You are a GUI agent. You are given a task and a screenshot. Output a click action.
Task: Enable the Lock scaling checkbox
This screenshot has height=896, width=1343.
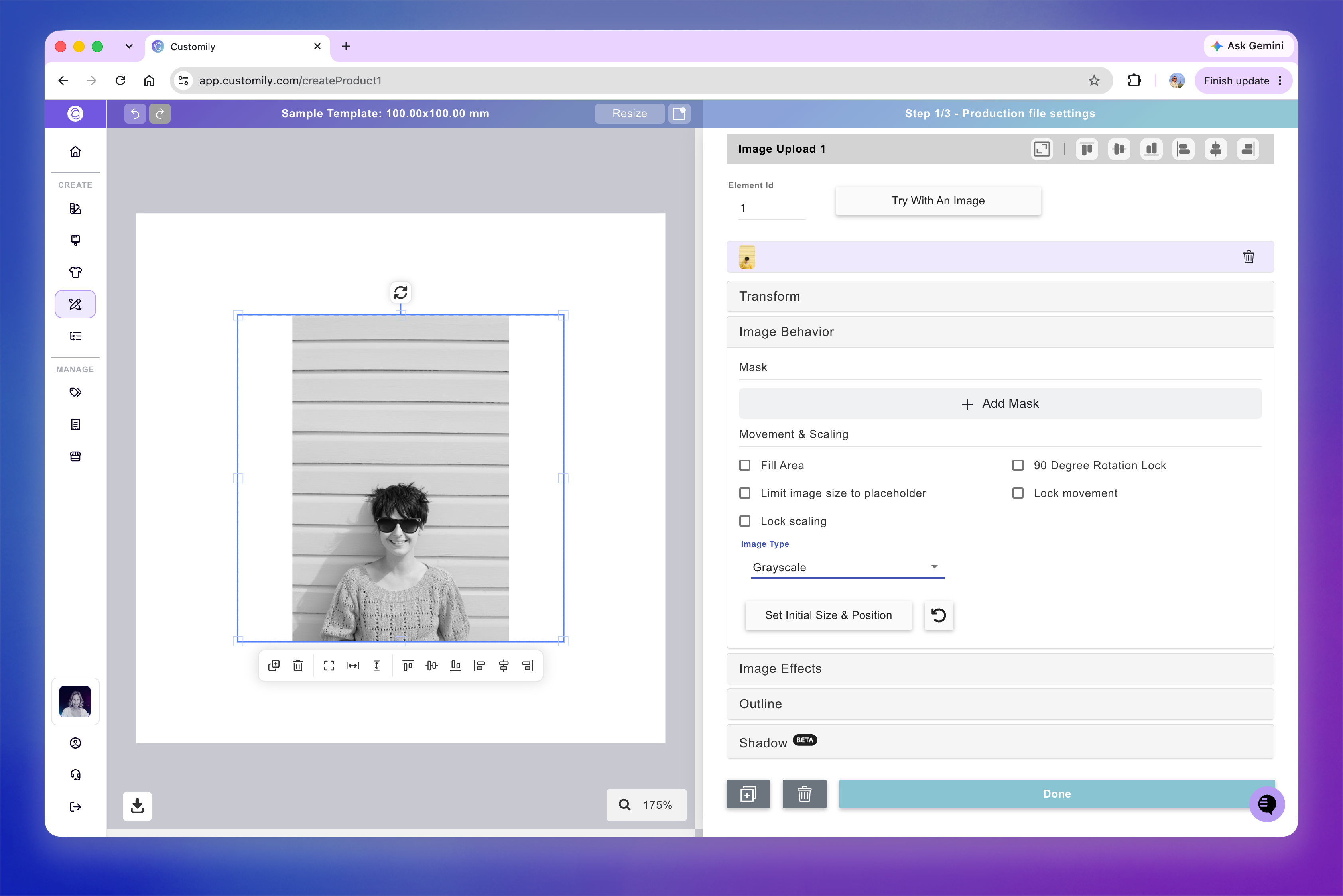point(745,521)
